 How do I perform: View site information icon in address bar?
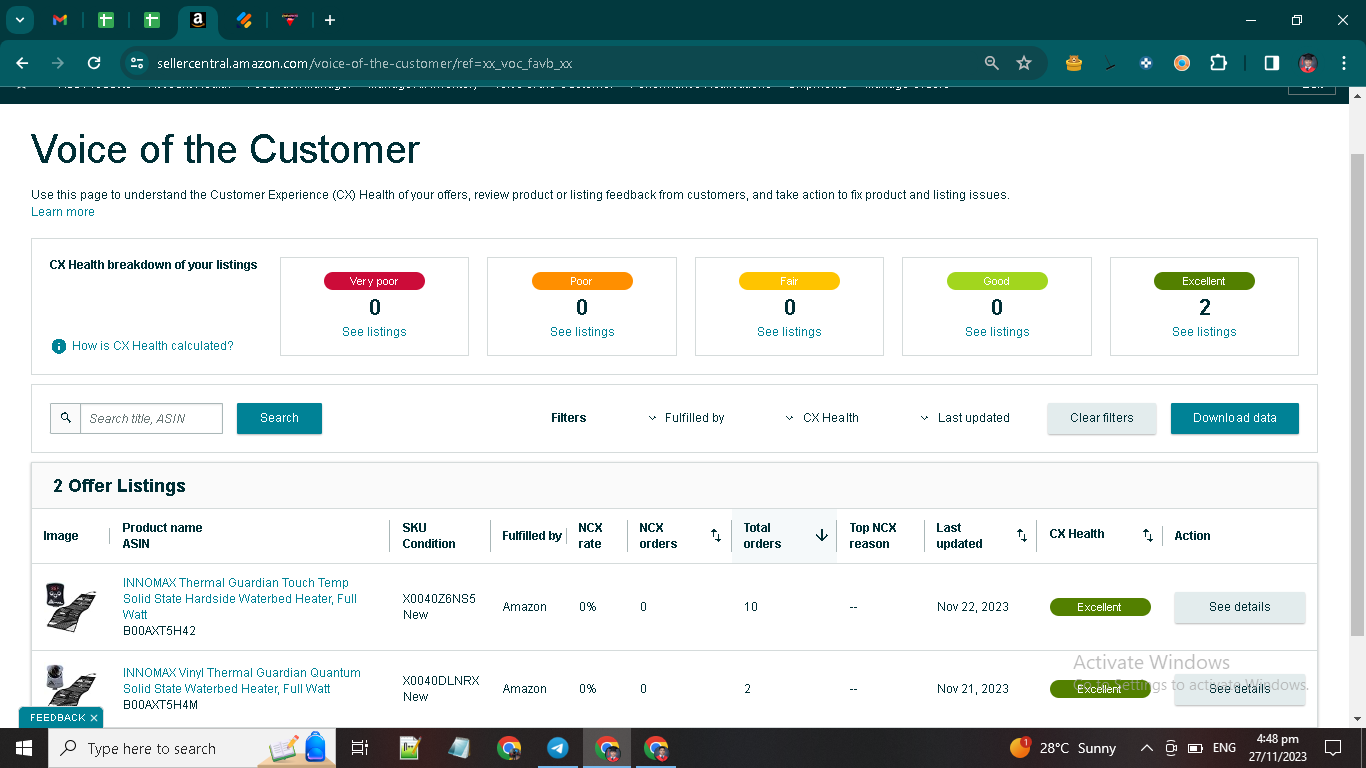tap(137, 63)
